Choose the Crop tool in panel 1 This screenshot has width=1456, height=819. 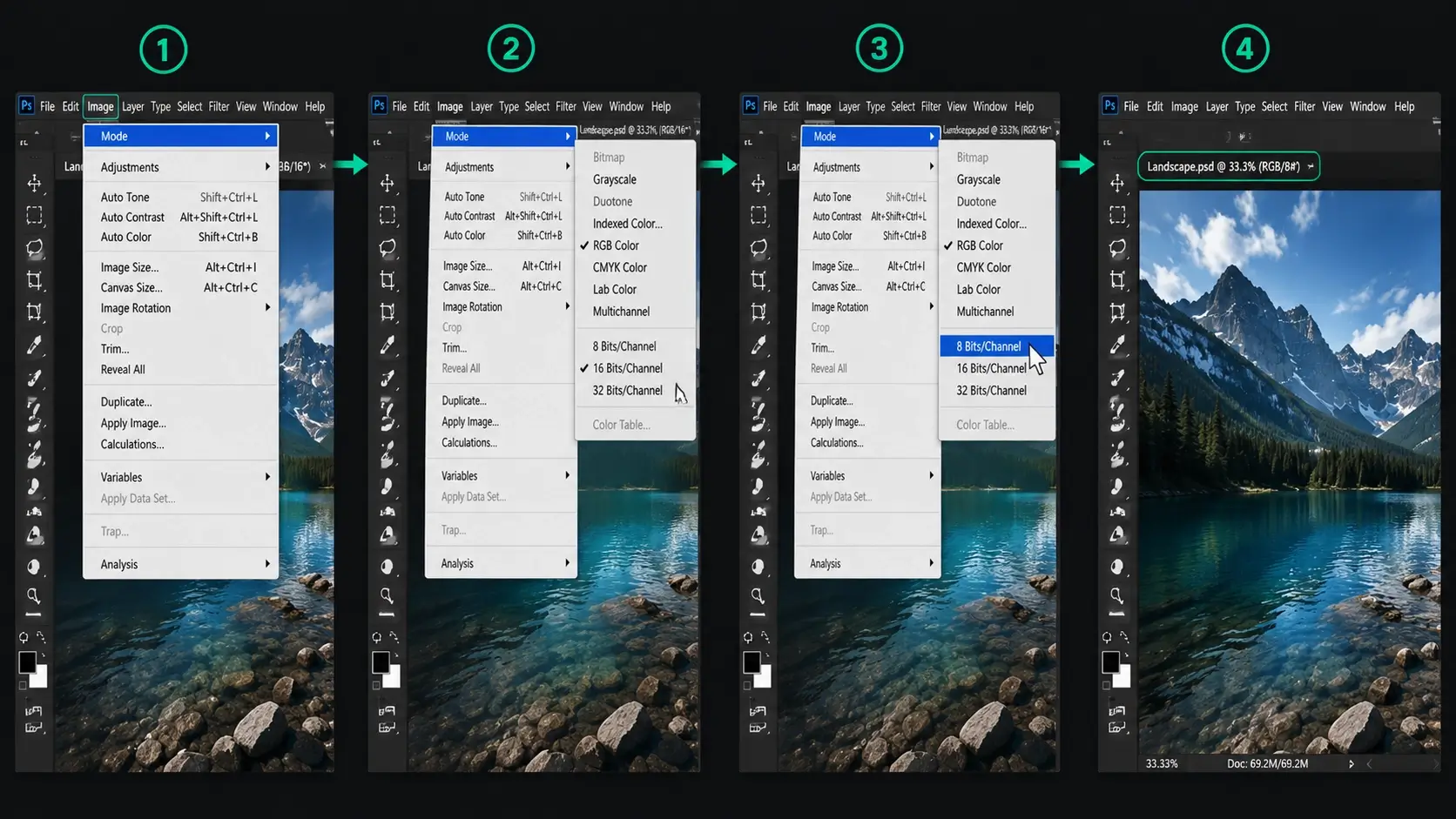pos(34,280)
